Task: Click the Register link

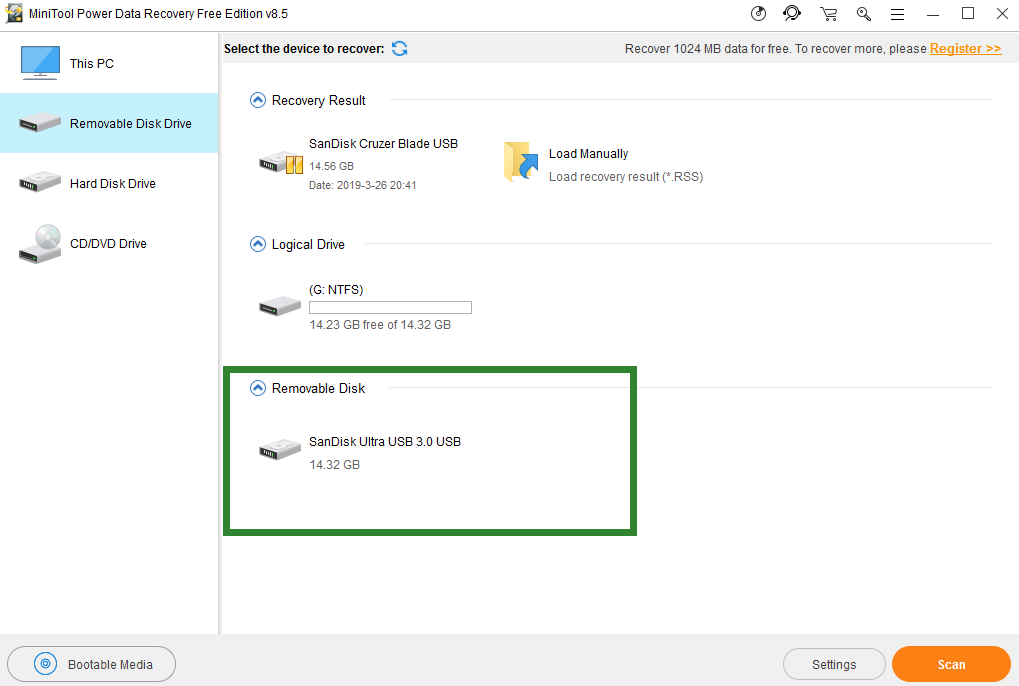Action: (x=965, y=48)
